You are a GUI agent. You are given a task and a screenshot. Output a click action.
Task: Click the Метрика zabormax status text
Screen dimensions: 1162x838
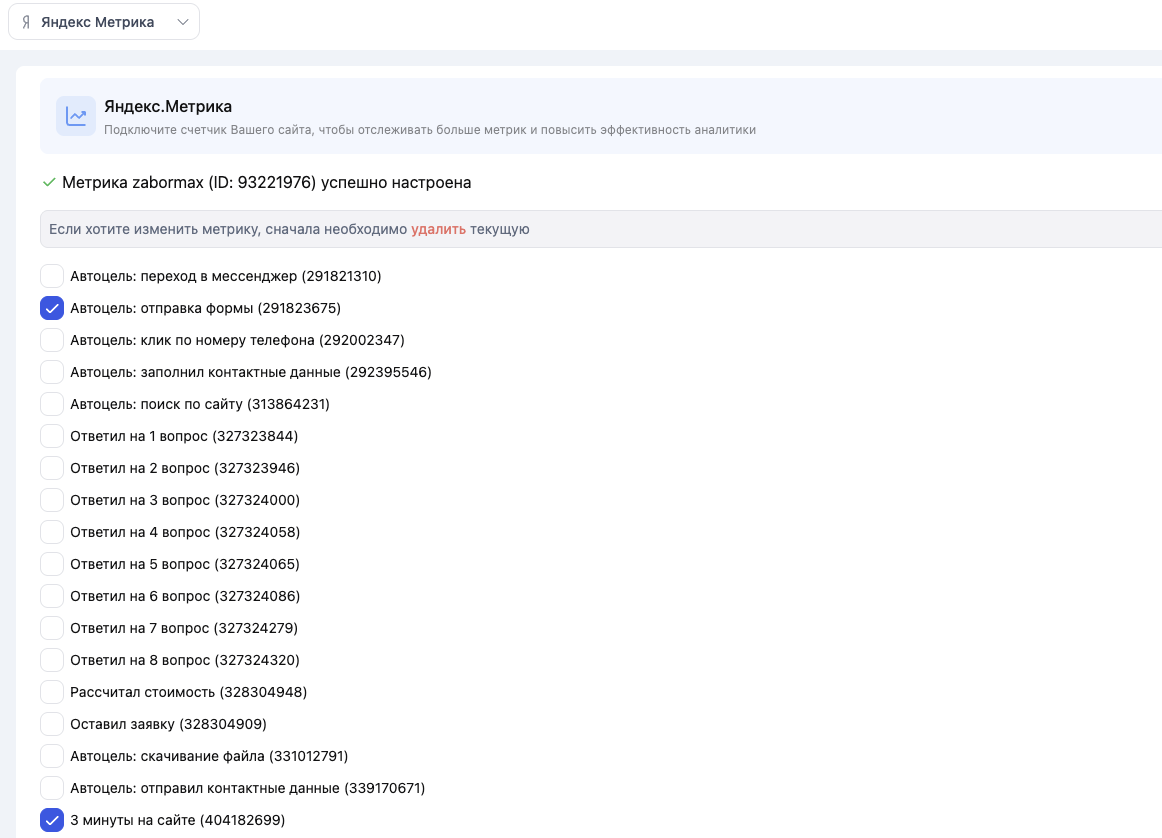pyautogui.click(x=266, y=182)
